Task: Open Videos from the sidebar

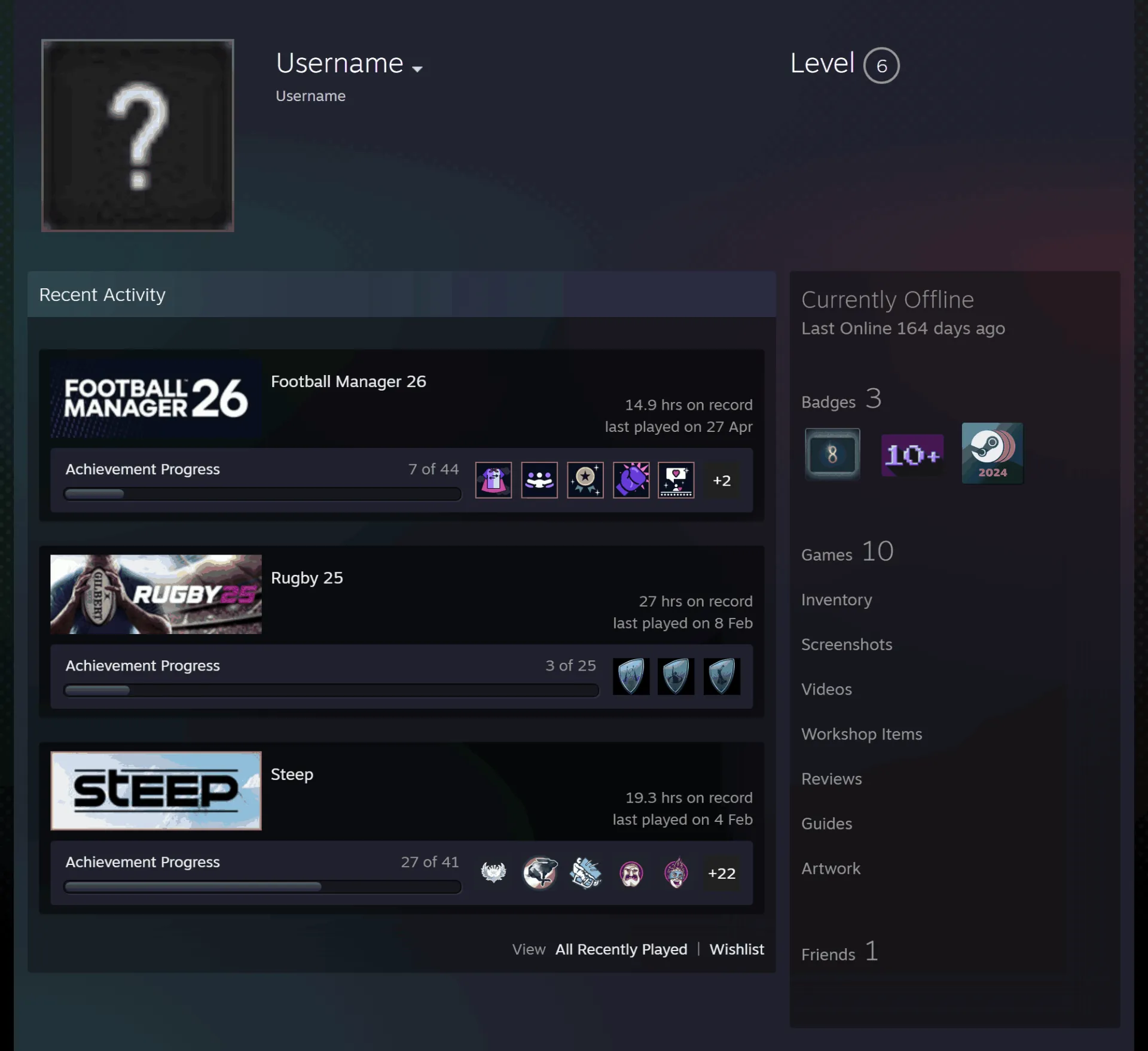Action: pyautogui.click(x=826, y=689)
